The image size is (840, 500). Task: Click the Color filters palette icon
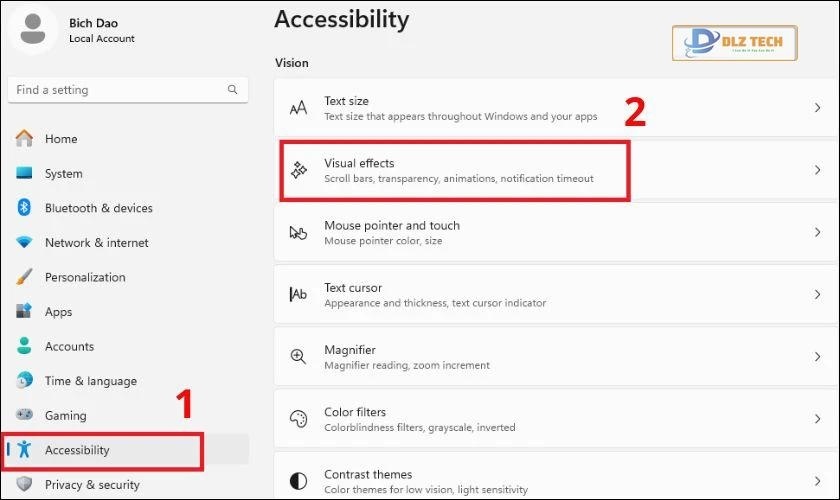298,419
